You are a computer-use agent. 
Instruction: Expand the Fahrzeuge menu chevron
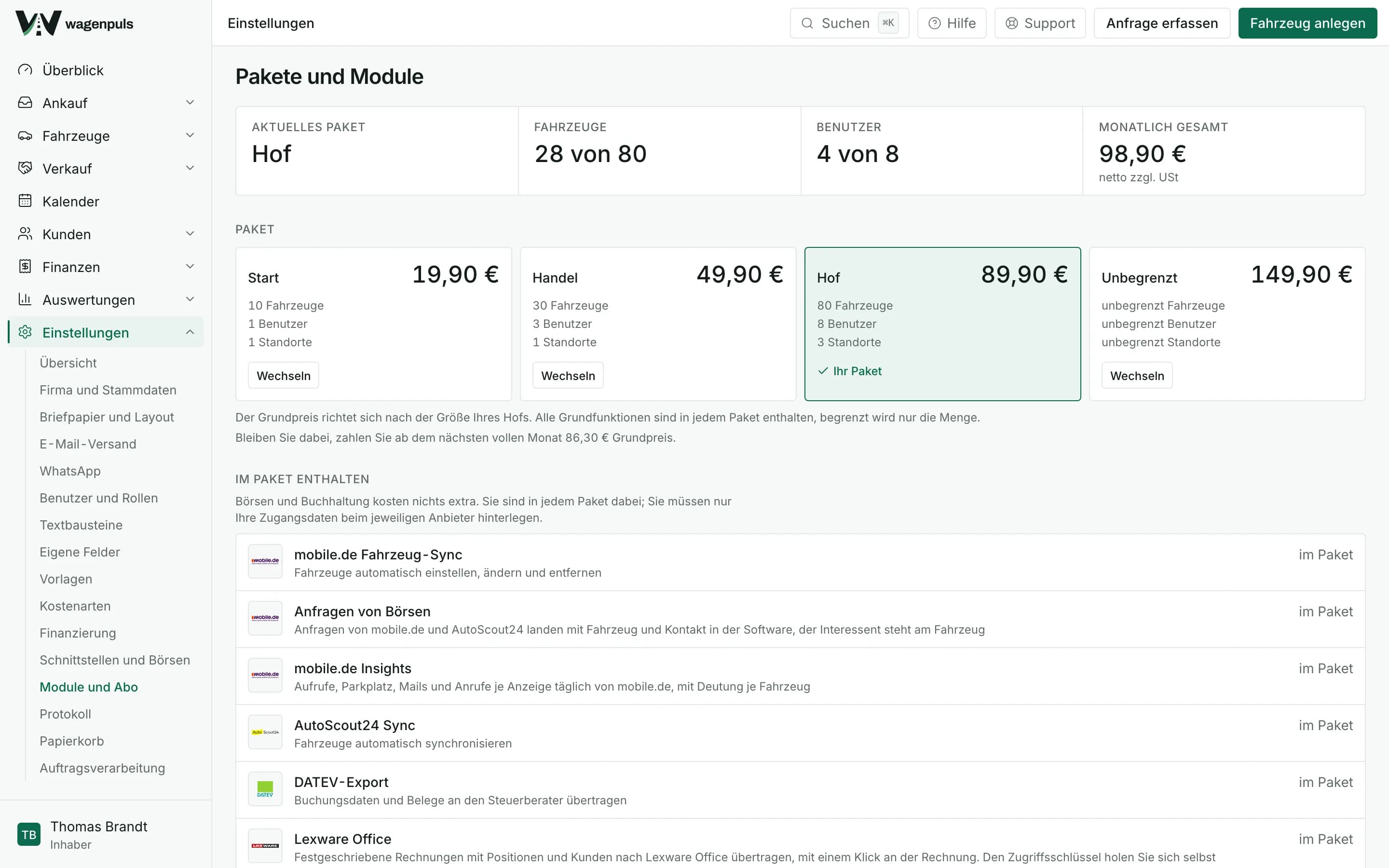pyautogui.click(x=190, y=136)
